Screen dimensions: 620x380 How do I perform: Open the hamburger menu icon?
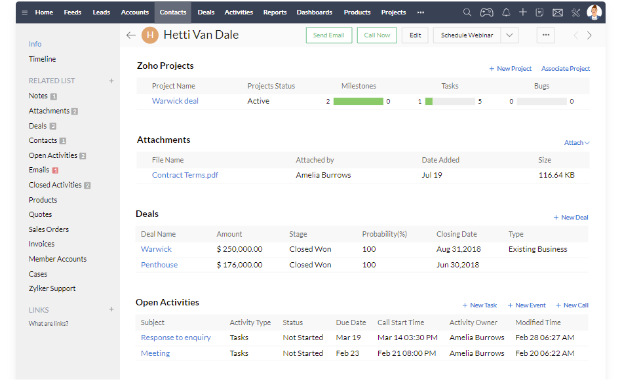[25, 13]
